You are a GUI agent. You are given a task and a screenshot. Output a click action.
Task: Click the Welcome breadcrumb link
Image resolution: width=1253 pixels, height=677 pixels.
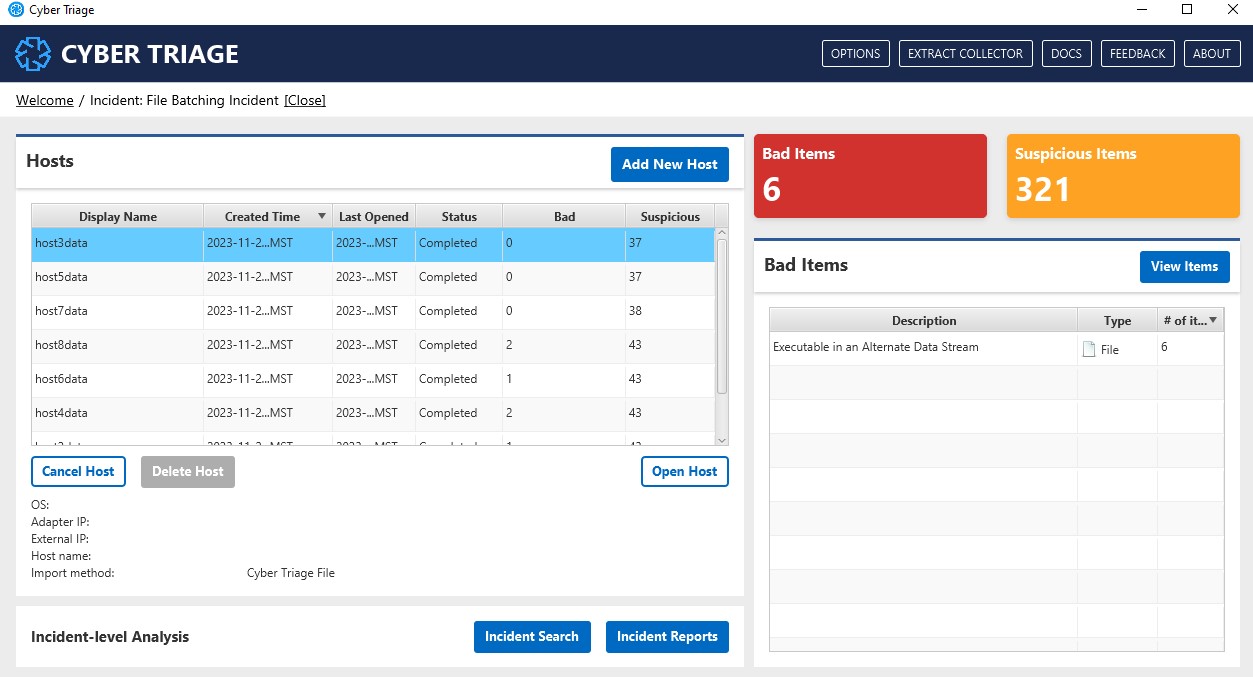45,100
